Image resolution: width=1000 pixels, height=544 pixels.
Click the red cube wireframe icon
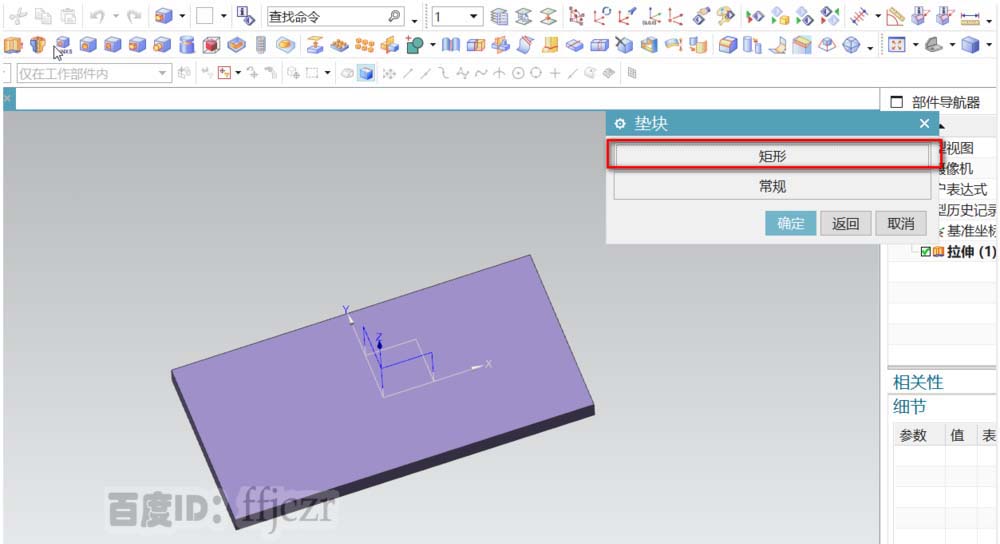211,45
